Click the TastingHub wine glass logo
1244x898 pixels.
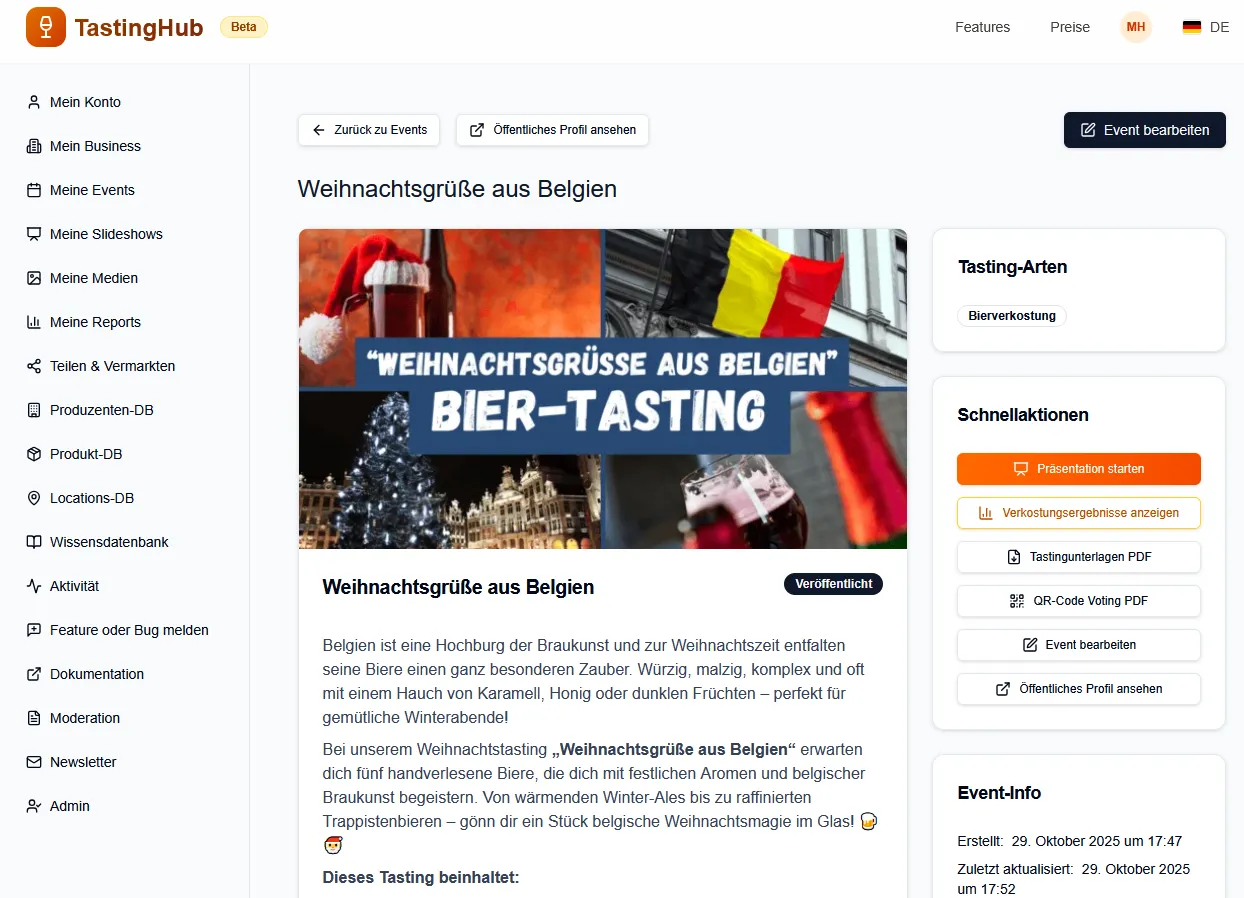(x=46, y=27)
